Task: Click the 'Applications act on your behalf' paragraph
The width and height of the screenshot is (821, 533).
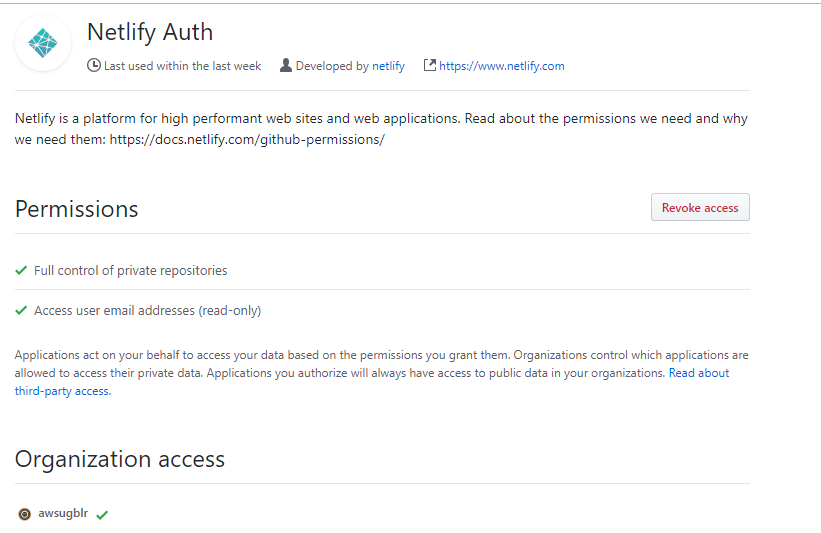Action: pyautogui.click(x=382, y=373)
